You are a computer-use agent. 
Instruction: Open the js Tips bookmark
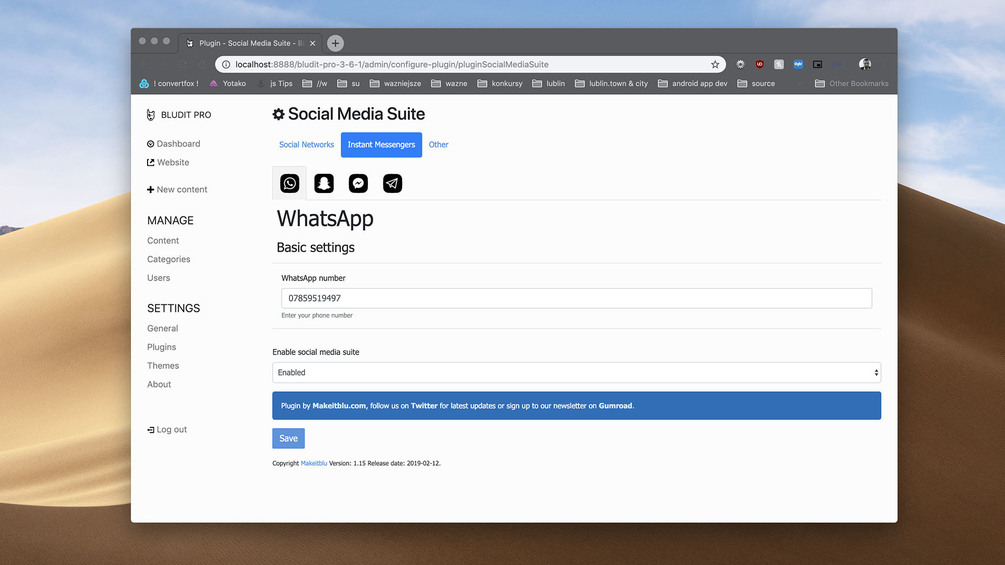pyautogui.click(x=275, y=83)
